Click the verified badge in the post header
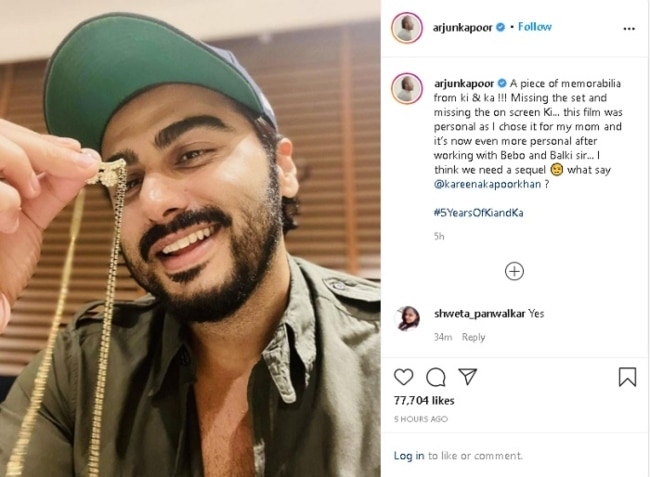 500,27
